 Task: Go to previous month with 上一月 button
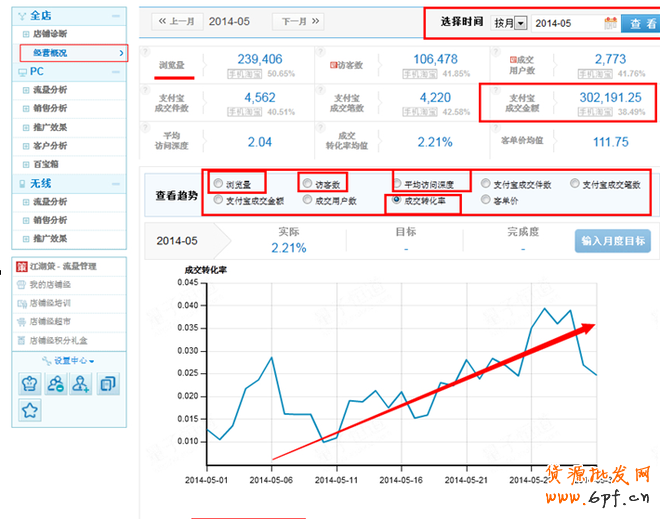177,21
